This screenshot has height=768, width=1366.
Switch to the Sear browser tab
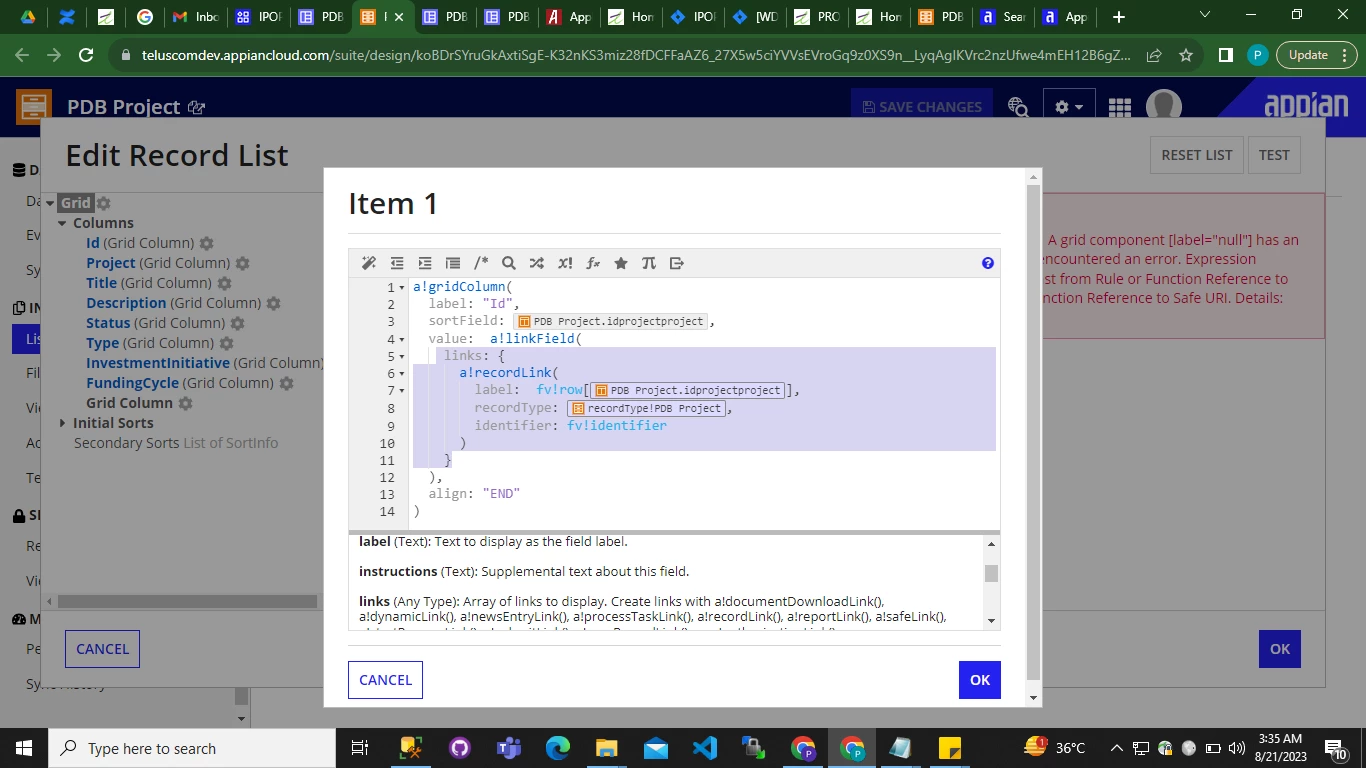(1001, 17)
